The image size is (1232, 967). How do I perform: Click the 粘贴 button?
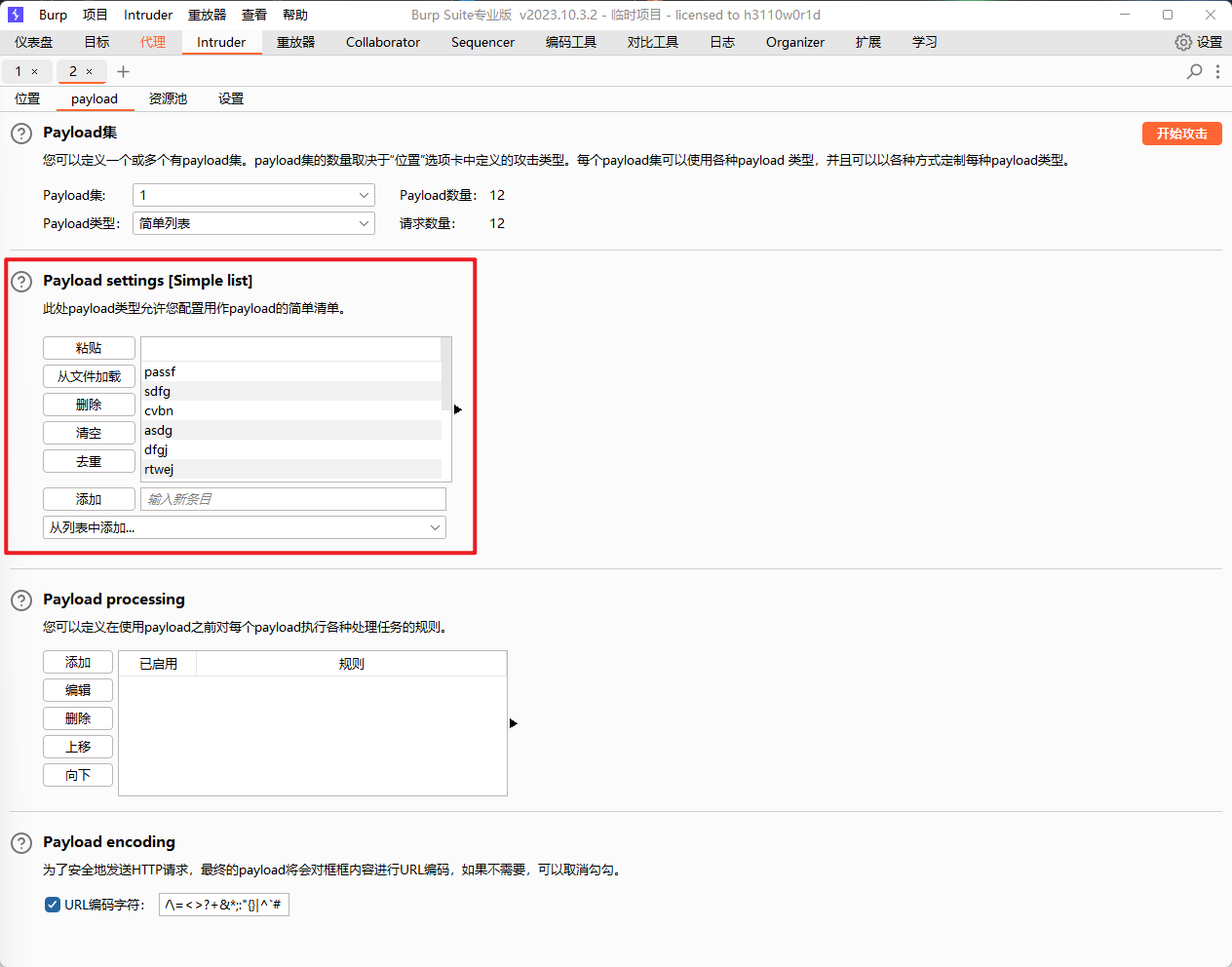click(x=89, y=348)
